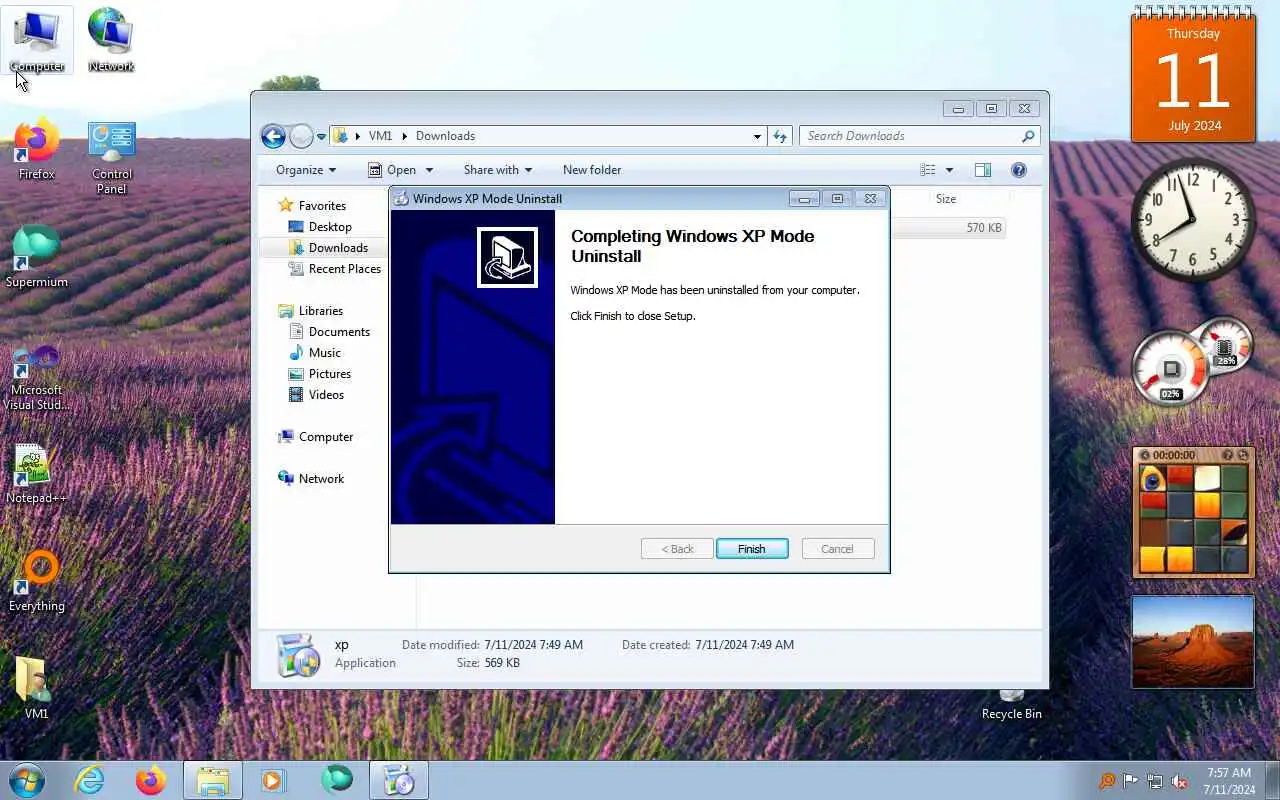Click the Size column header
Screen dimensions: 1280x800
tap(946, 199)
